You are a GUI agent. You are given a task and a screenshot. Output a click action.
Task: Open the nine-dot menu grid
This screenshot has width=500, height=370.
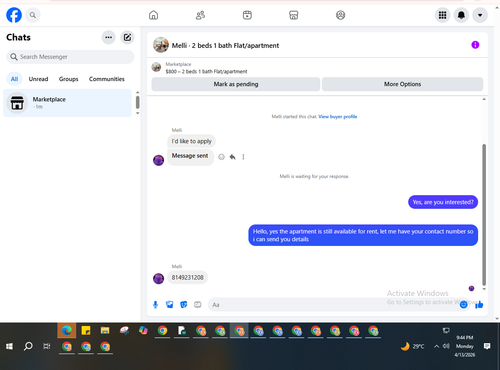pos(442,15)
